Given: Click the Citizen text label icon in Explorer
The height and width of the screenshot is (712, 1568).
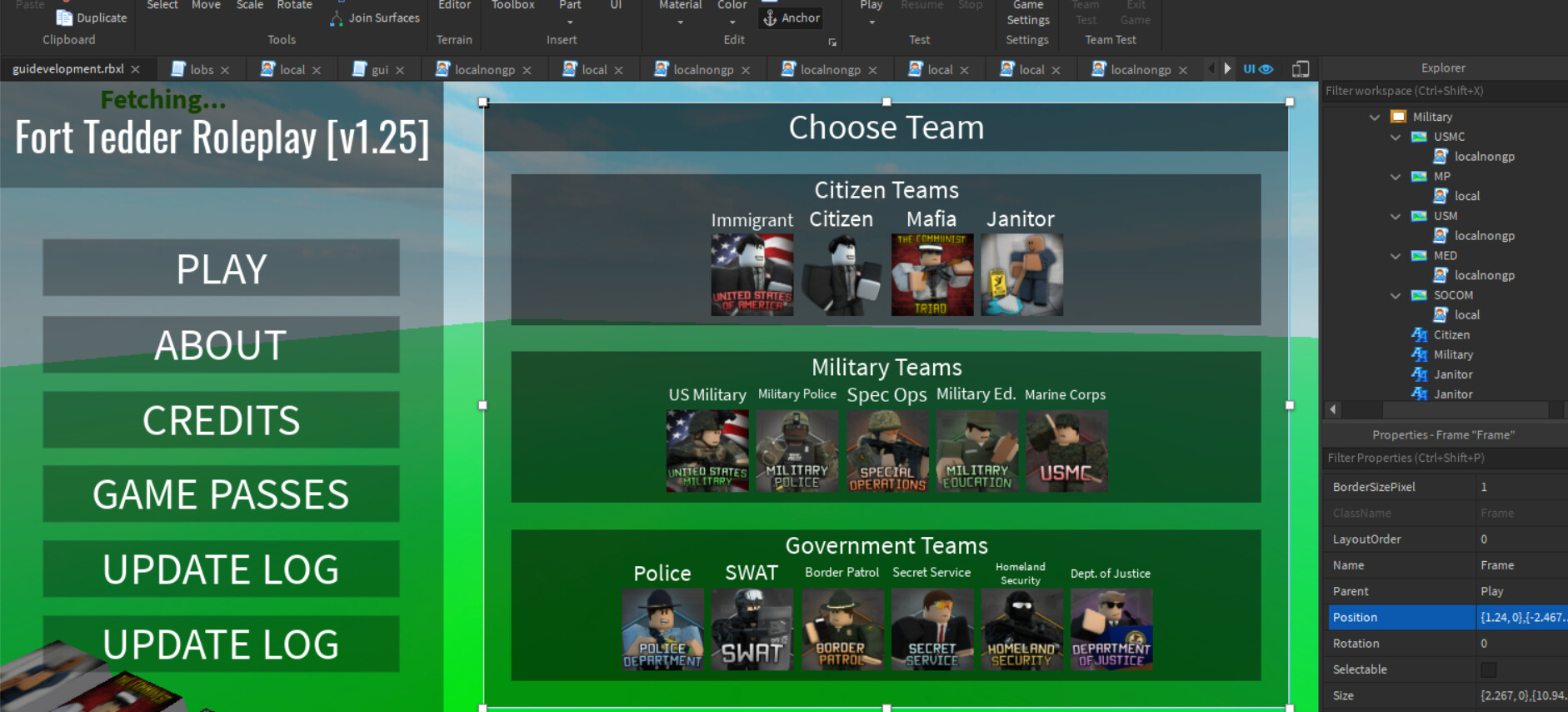Looking at the screenshot, I should [1419, 334].
